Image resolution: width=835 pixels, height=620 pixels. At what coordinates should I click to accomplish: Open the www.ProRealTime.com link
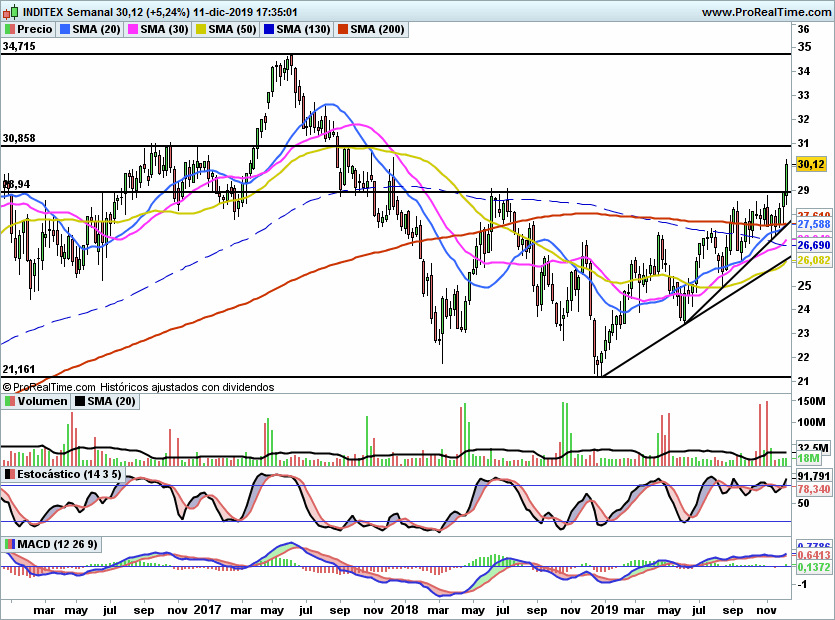click(x=766, y=12)
